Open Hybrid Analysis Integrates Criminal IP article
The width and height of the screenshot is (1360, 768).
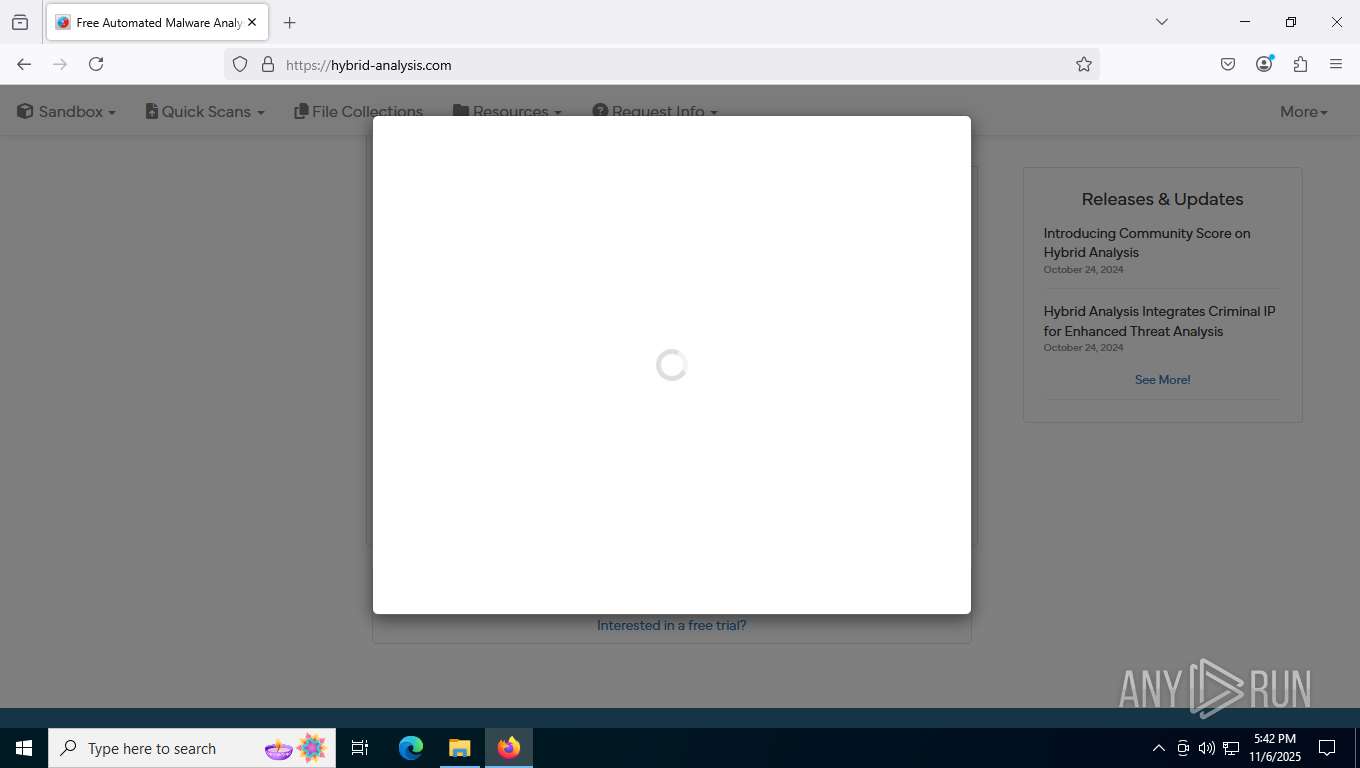pyautogui.click(x=1159, y=321)
